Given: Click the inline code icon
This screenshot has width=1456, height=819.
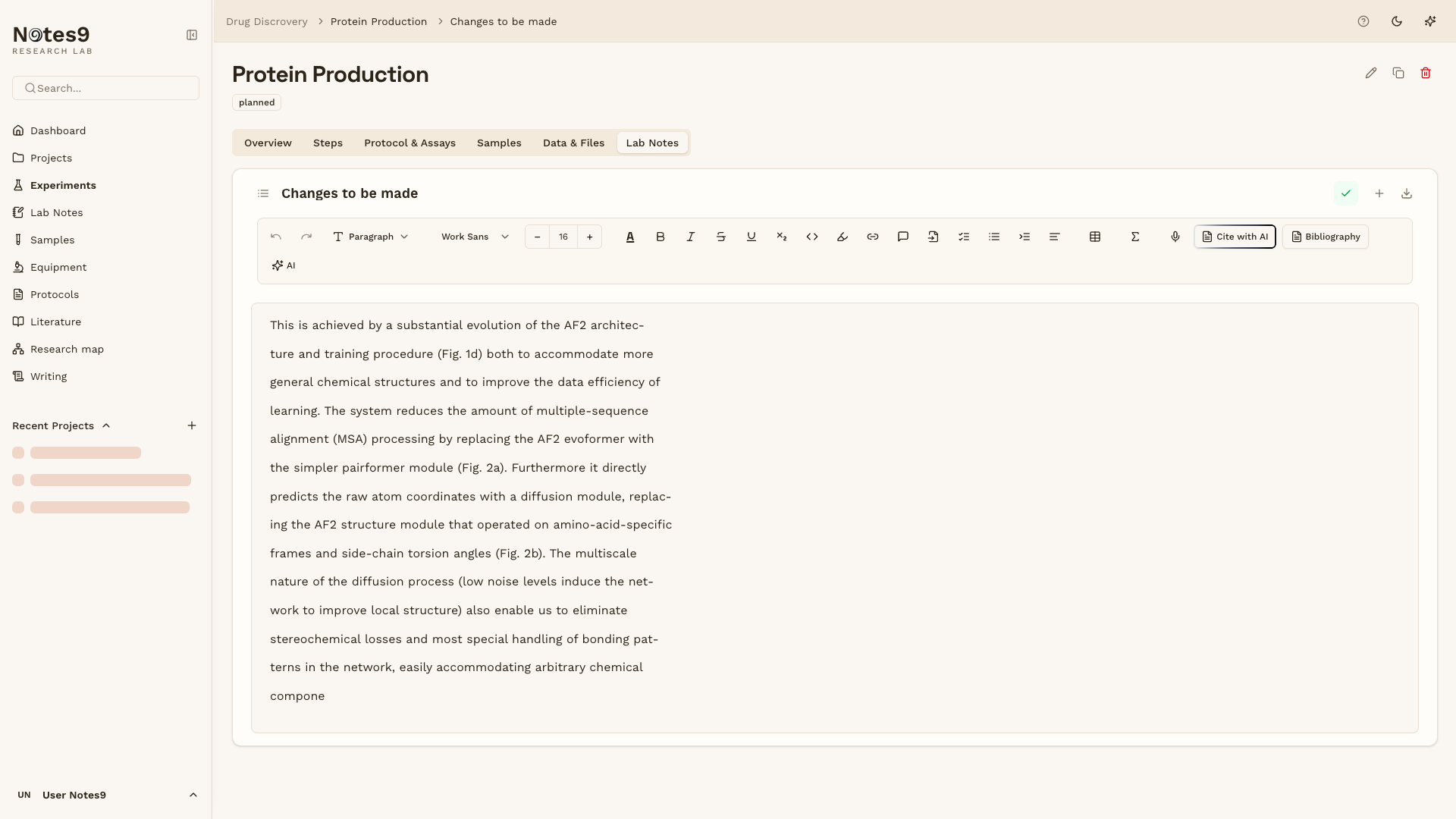Looking at the screenshot, I should tap(811, 237).
